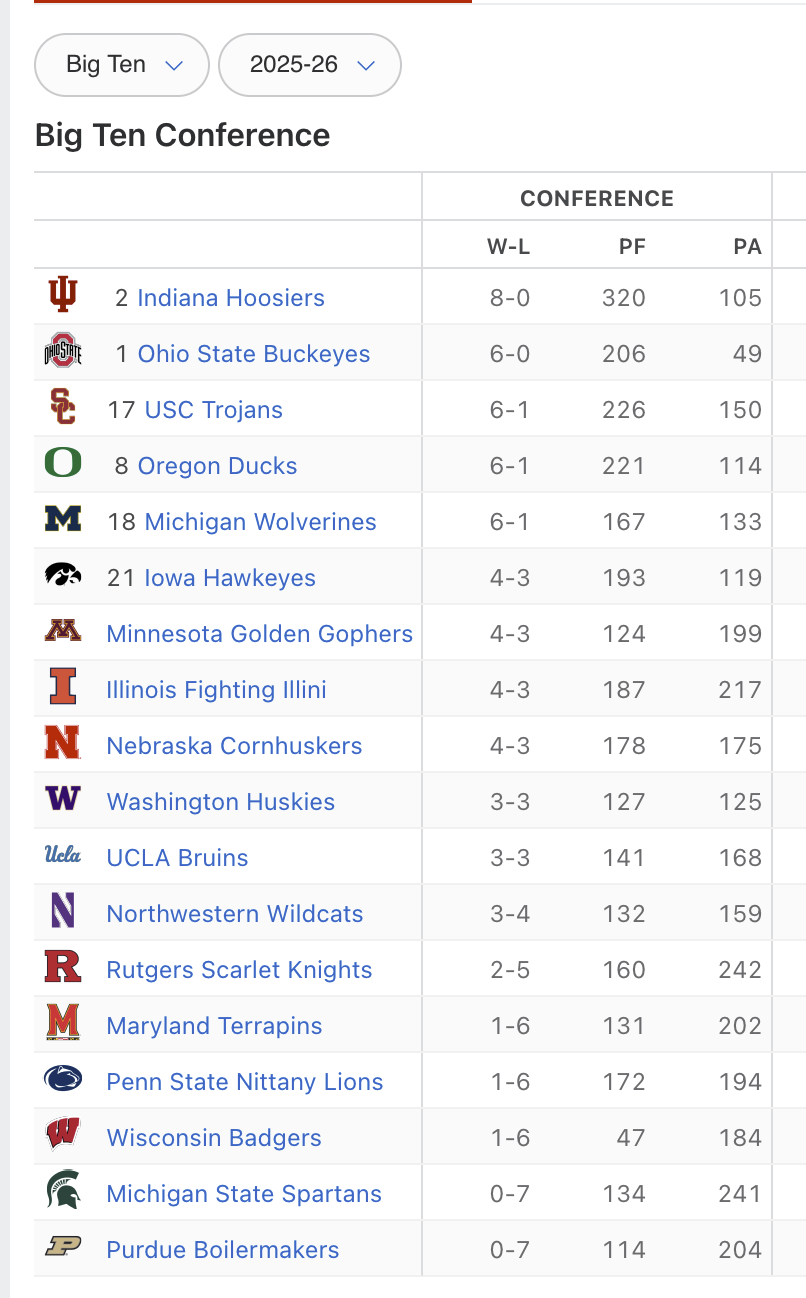This screenshot has width=806, height=1298.
Task: Click the Indiana Hoosiers team logo
Action: tap(63, 296)
